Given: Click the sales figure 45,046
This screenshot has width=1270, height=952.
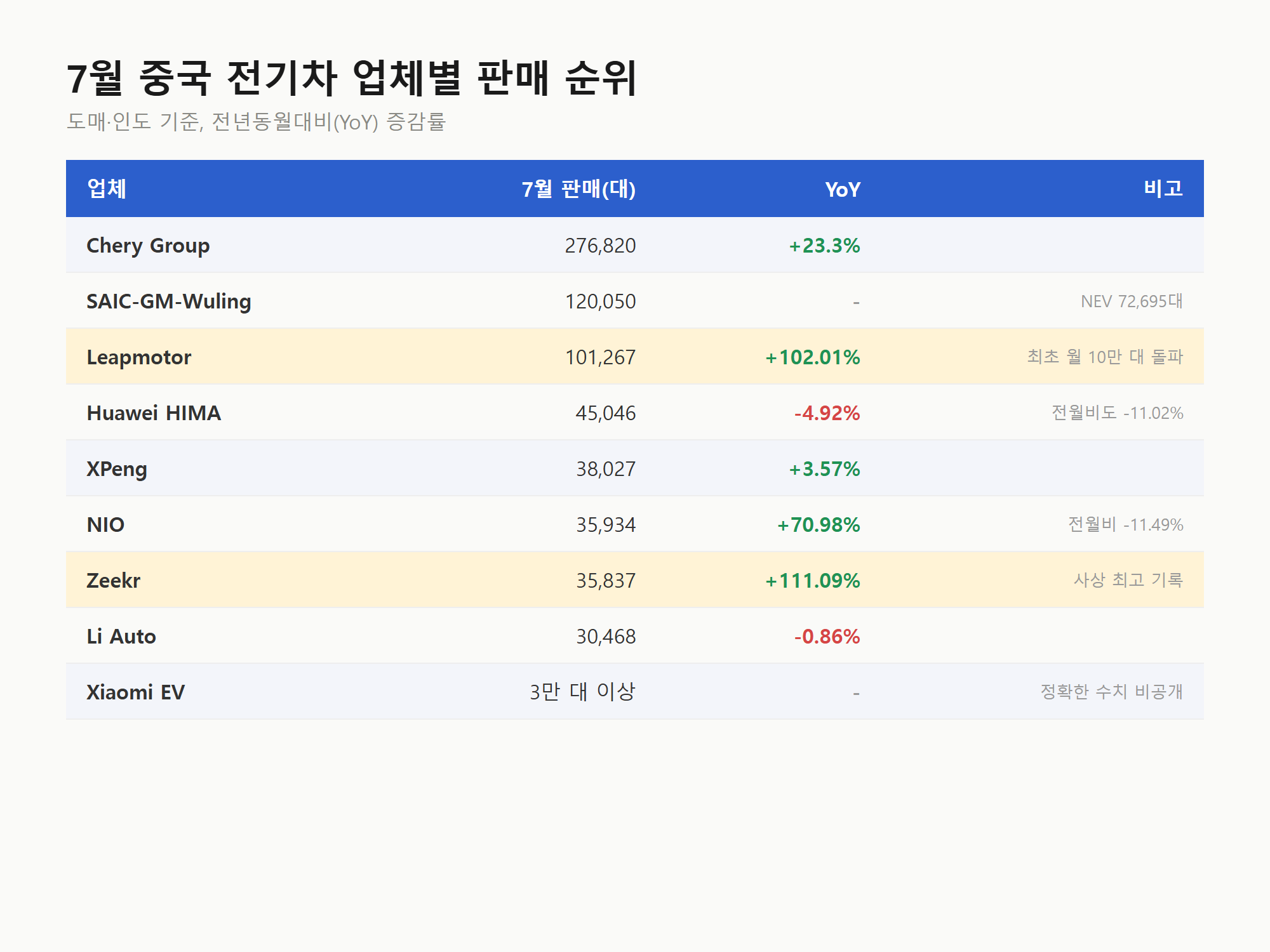Looking at the screenshot, I should 606,413.
